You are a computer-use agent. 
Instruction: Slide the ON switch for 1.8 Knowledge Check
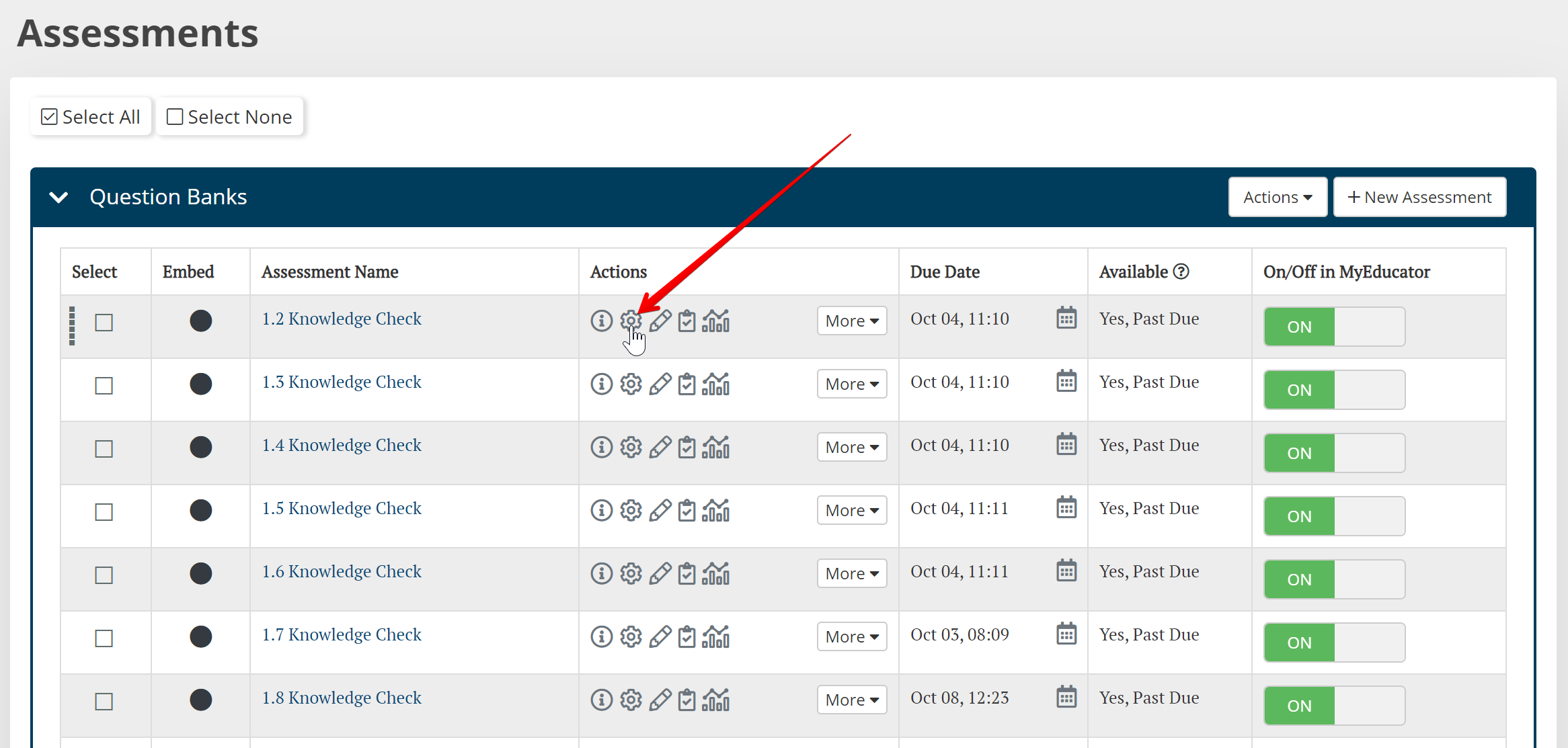[1334, 706]
